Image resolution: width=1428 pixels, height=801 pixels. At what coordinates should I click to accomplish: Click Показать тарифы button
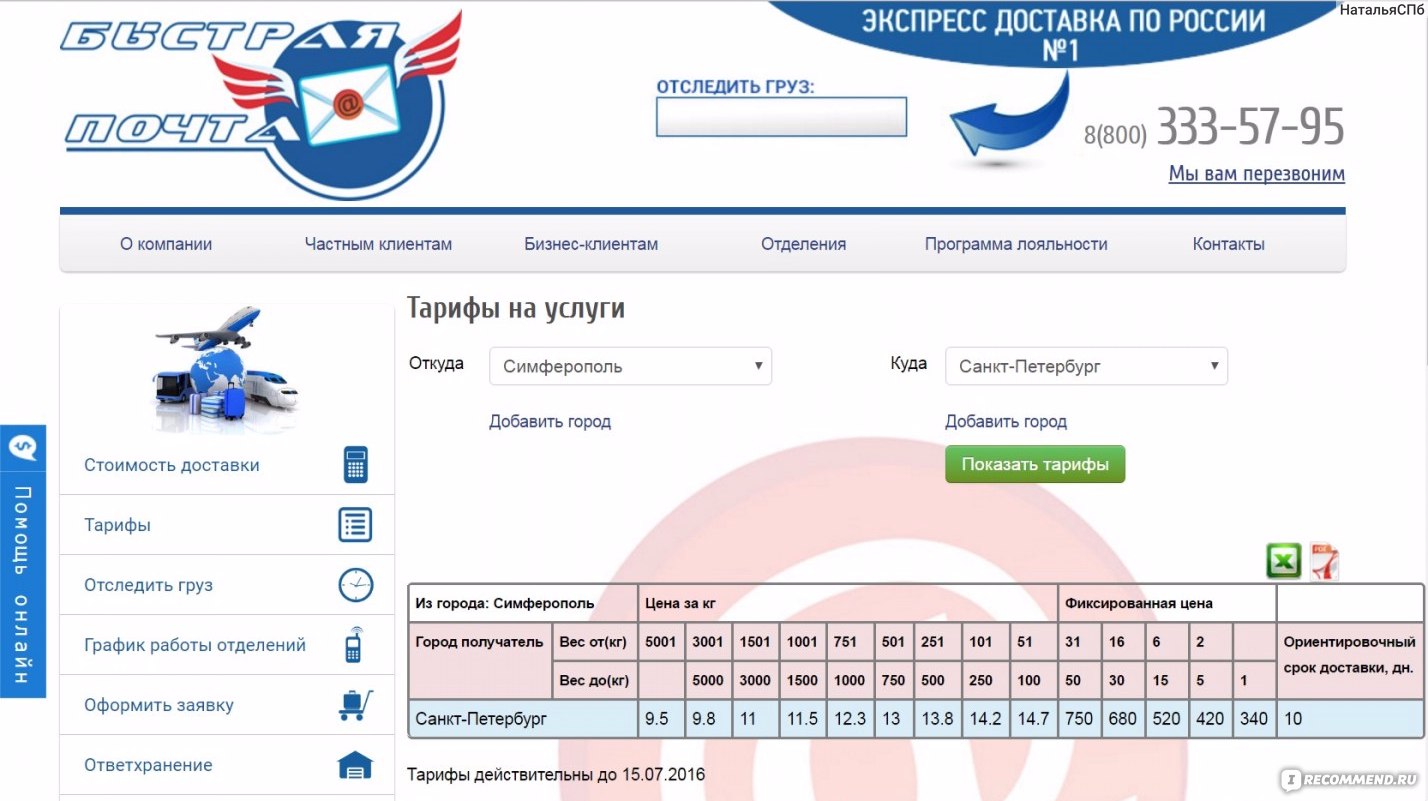[x=1035, y=464]
